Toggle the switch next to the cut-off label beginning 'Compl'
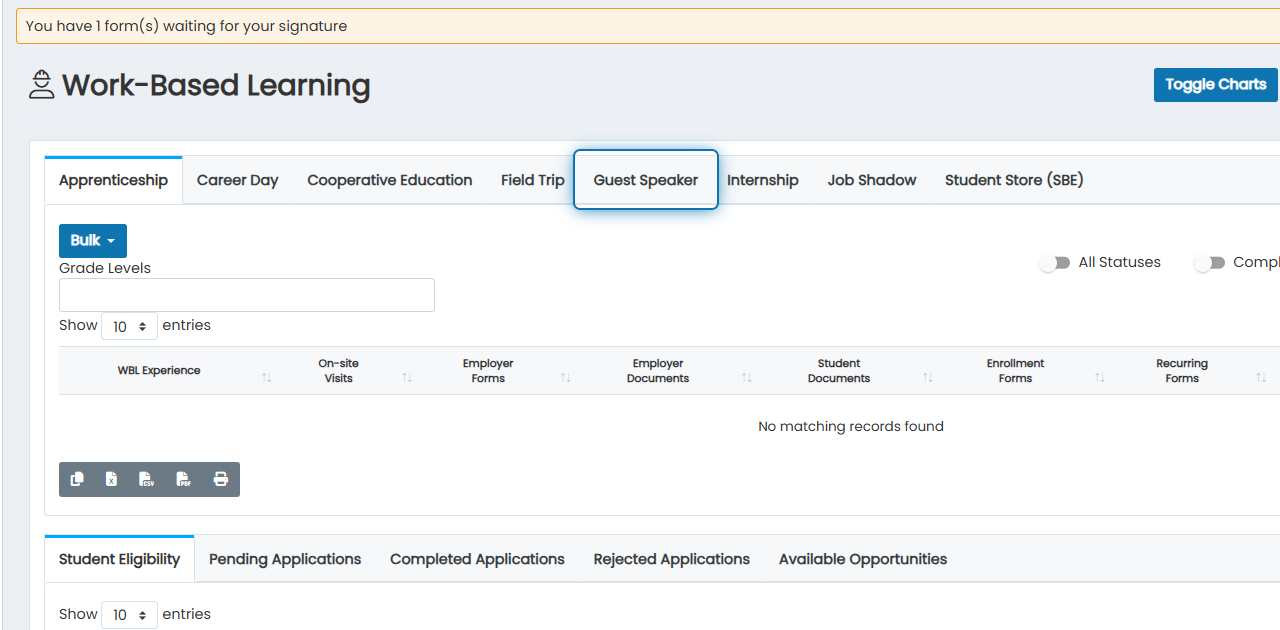1280x630 pixels. 1209,263
